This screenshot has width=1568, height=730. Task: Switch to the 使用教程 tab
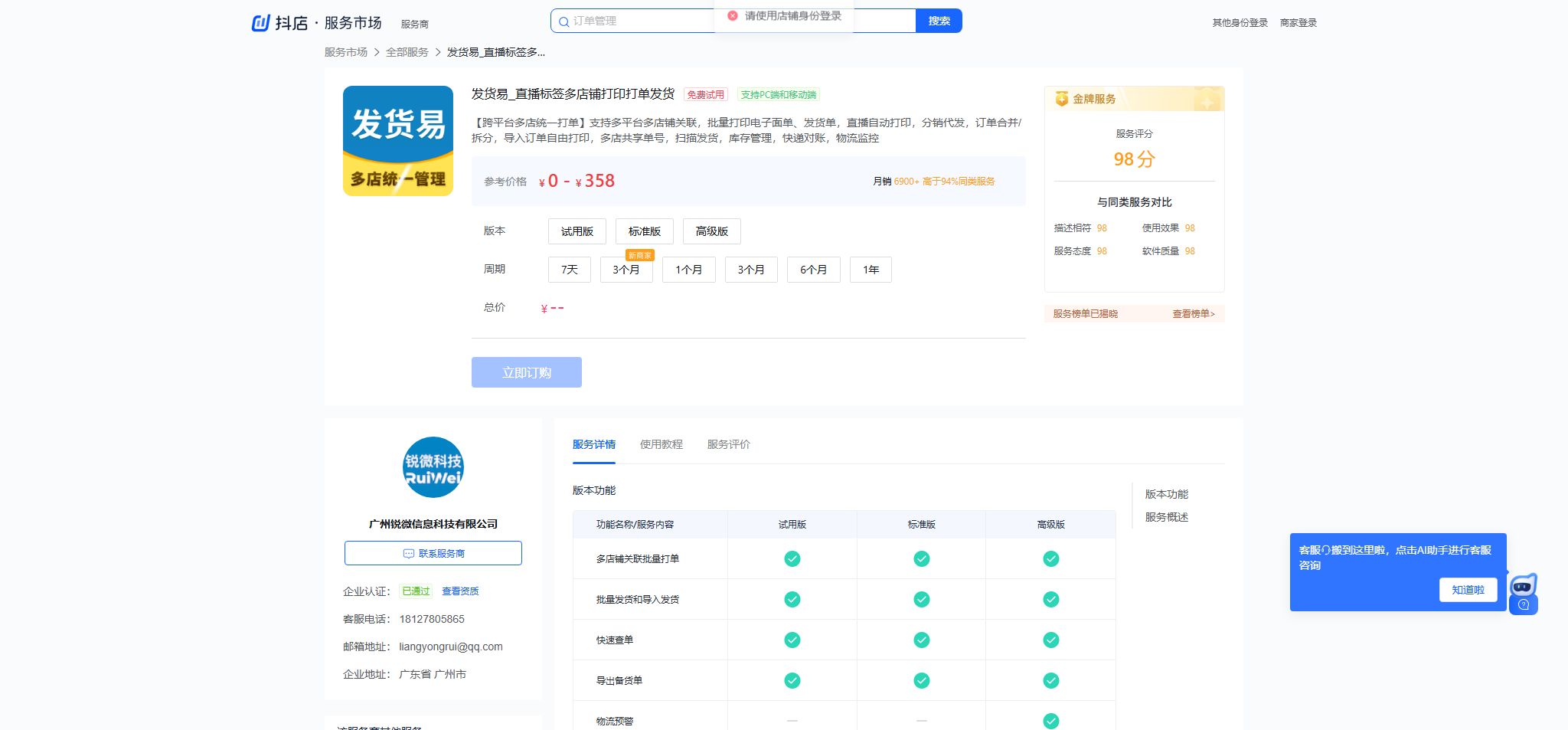661,444
